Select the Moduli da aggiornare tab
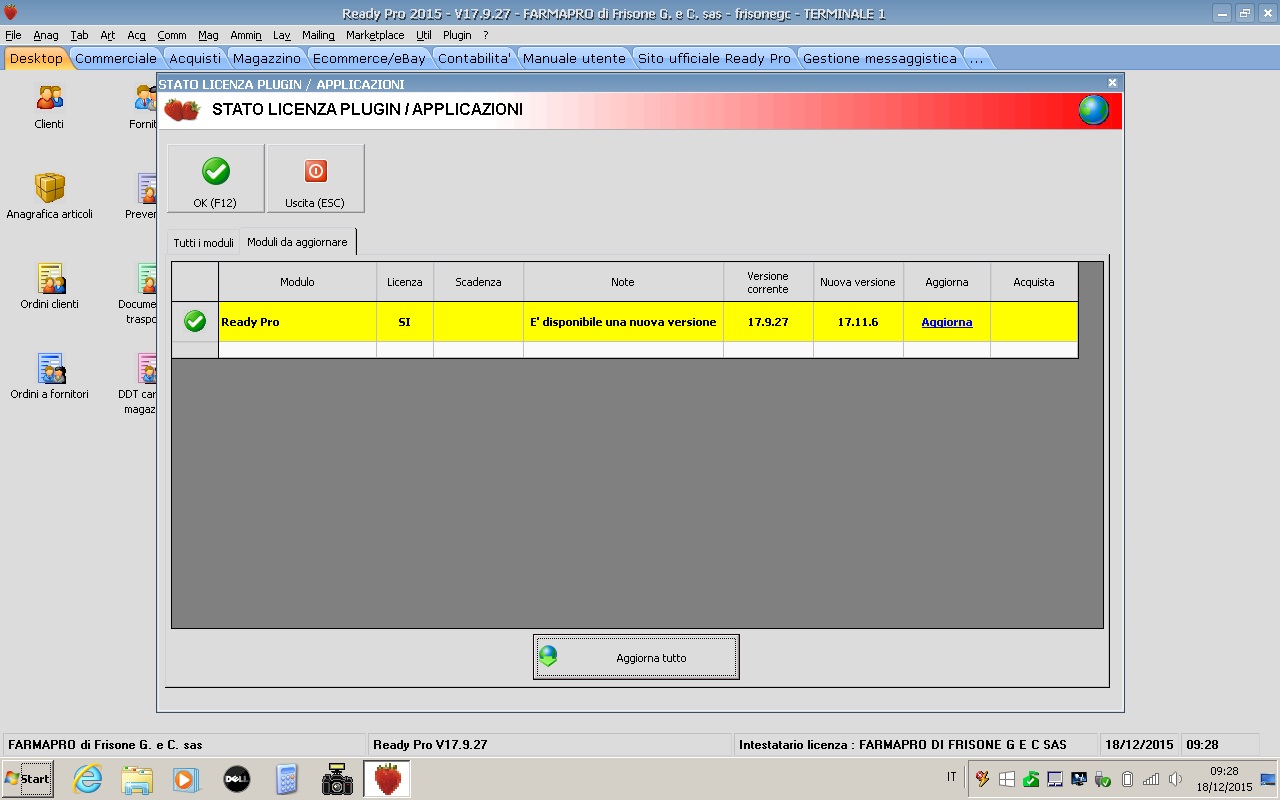 [x=297, y=242]
